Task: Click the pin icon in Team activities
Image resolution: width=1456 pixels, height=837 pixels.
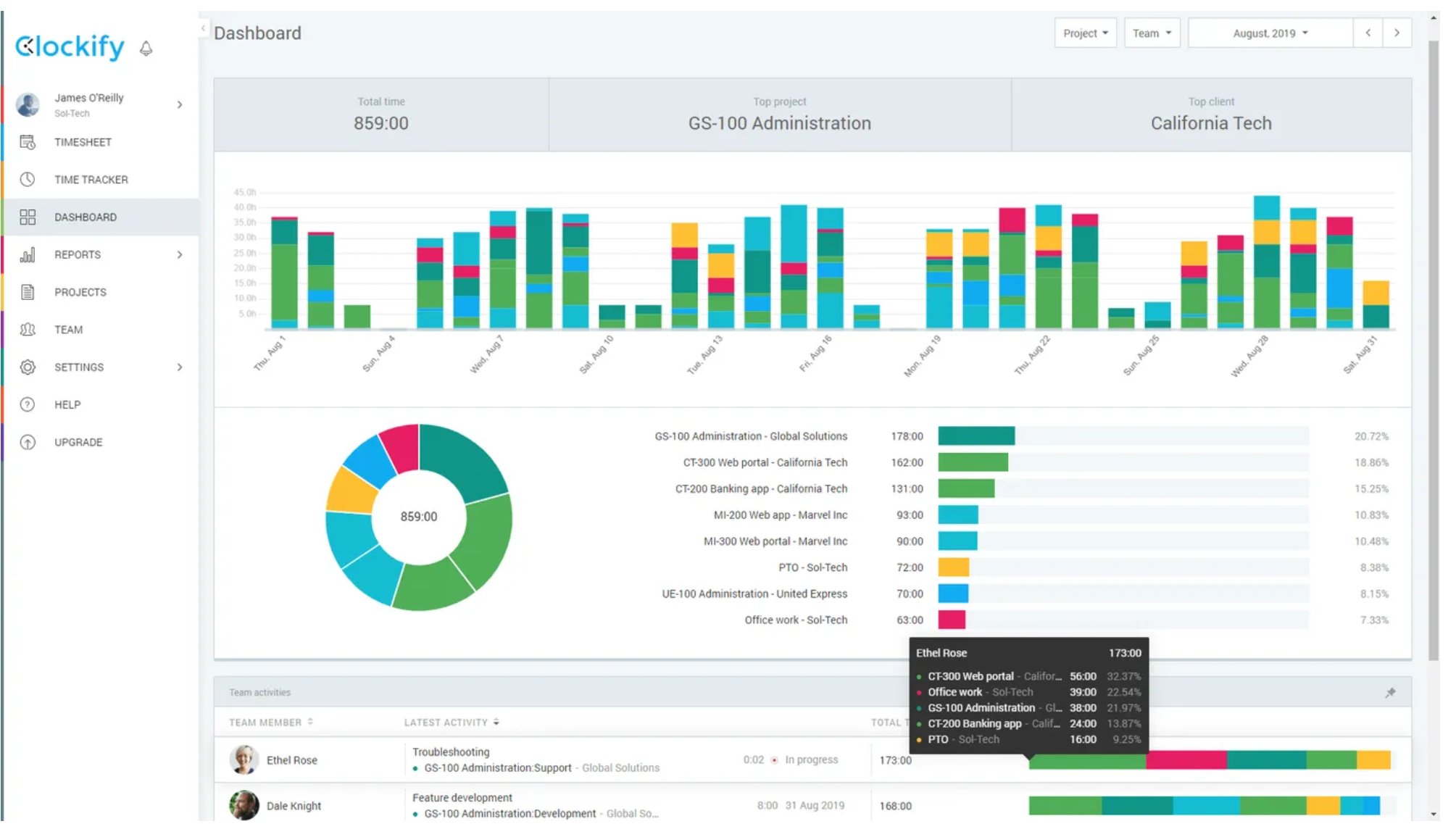Action: (1390, 693)
